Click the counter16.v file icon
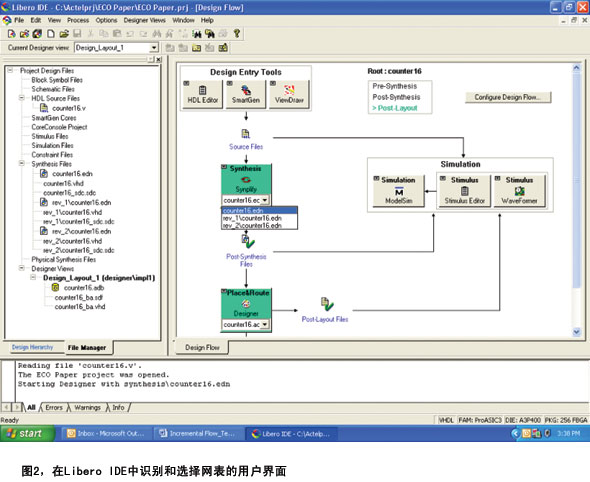This screenshot has width=590, height=482. click(44, 108)
